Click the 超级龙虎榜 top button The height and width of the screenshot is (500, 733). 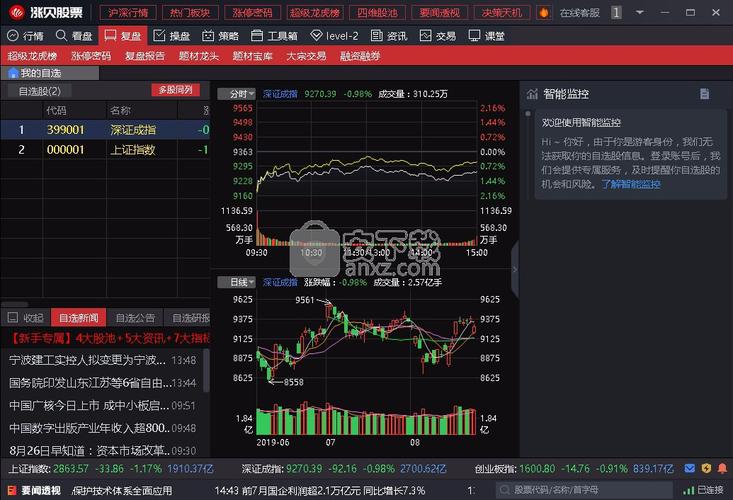point(315,13)
